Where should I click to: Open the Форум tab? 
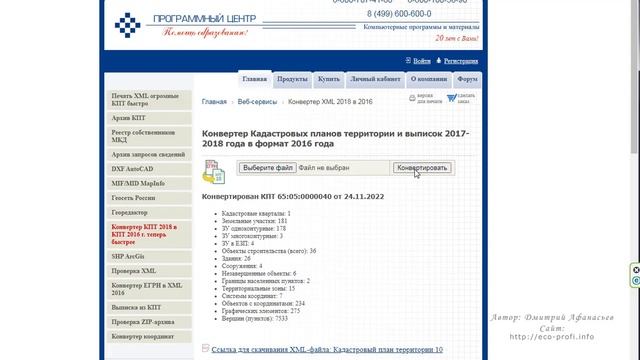(x=467, y=79)
